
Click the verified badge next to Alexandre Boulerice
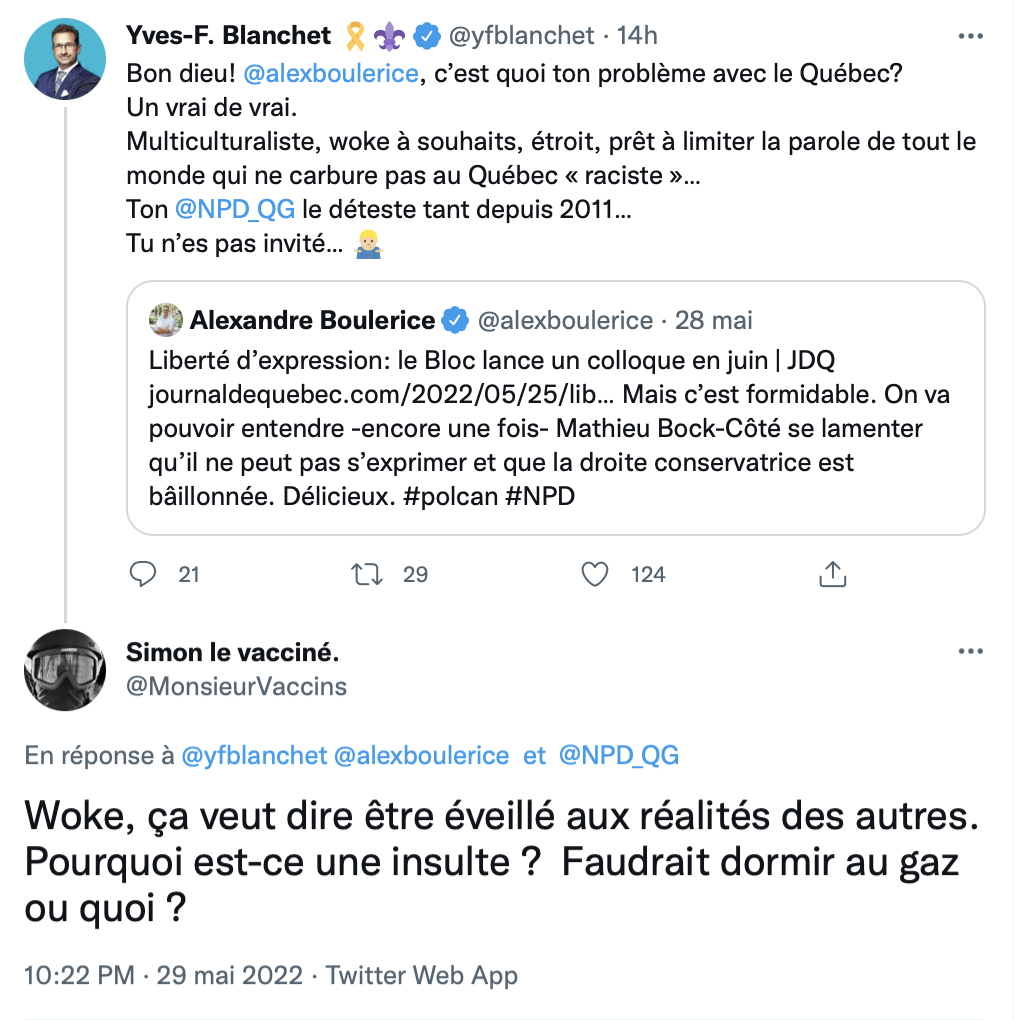[455, 321]
